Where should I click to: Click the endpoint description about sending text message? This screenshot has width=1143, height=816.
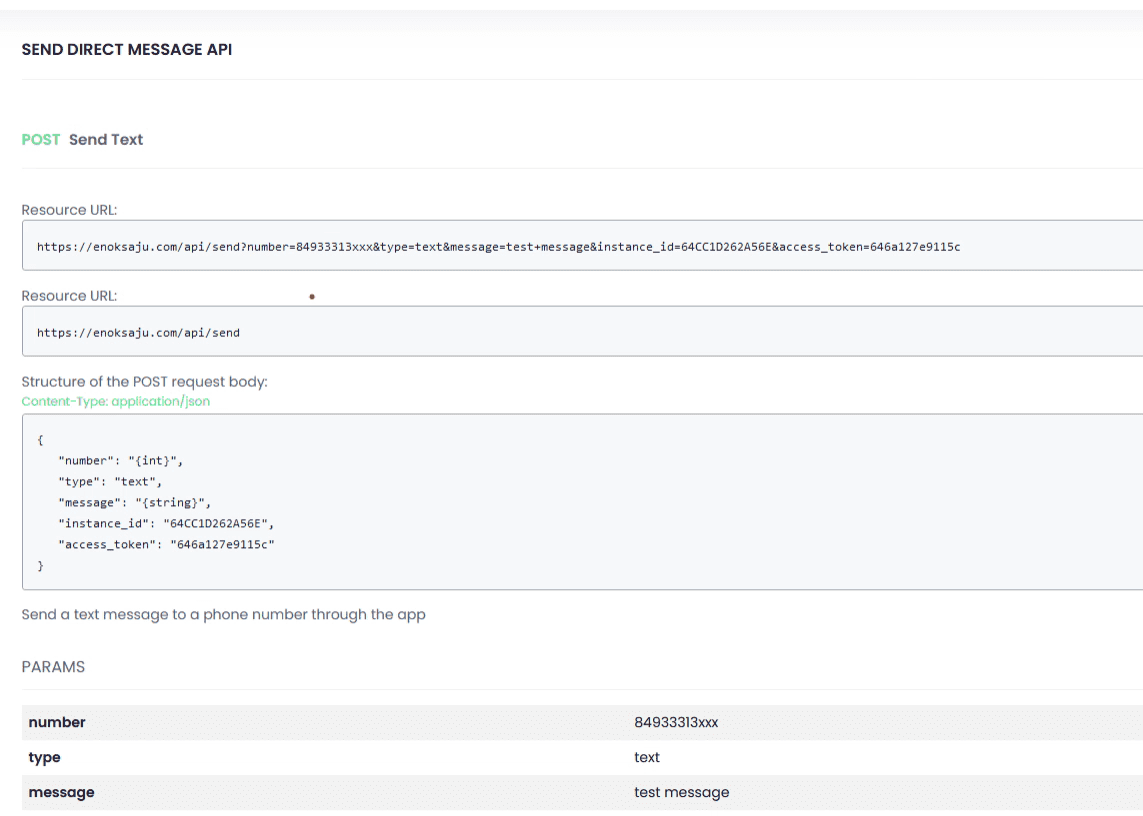(223, 615)
